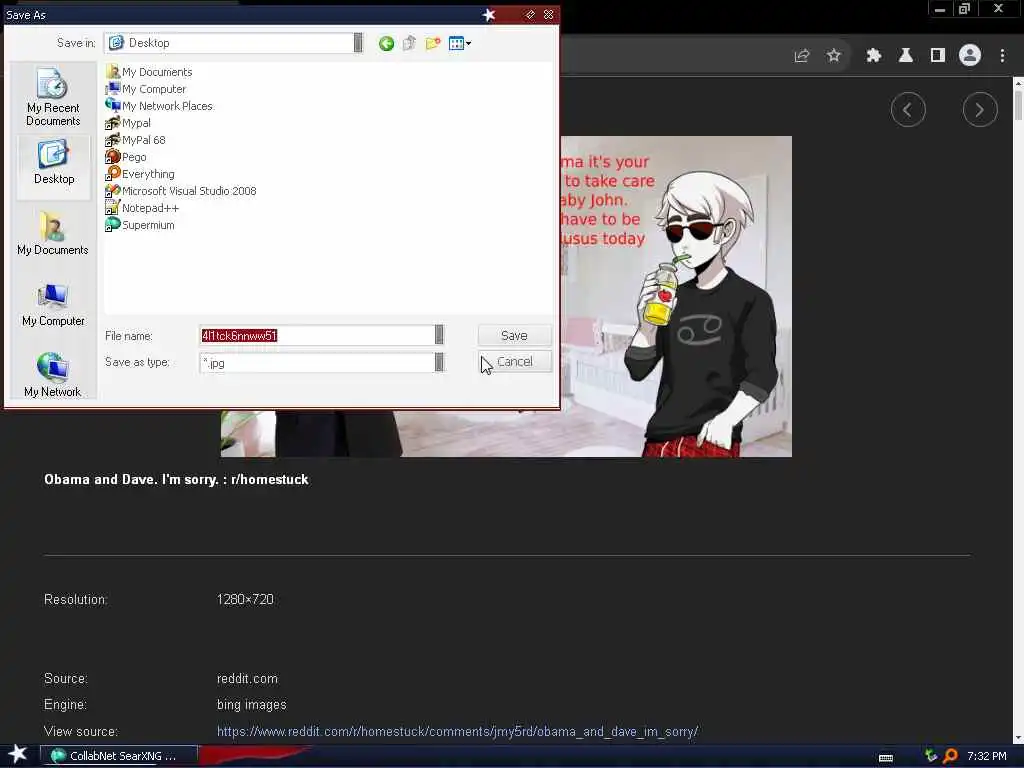The image size is (1024, 768).
Task: Click the network tray icon
Action: pos(931,756)
